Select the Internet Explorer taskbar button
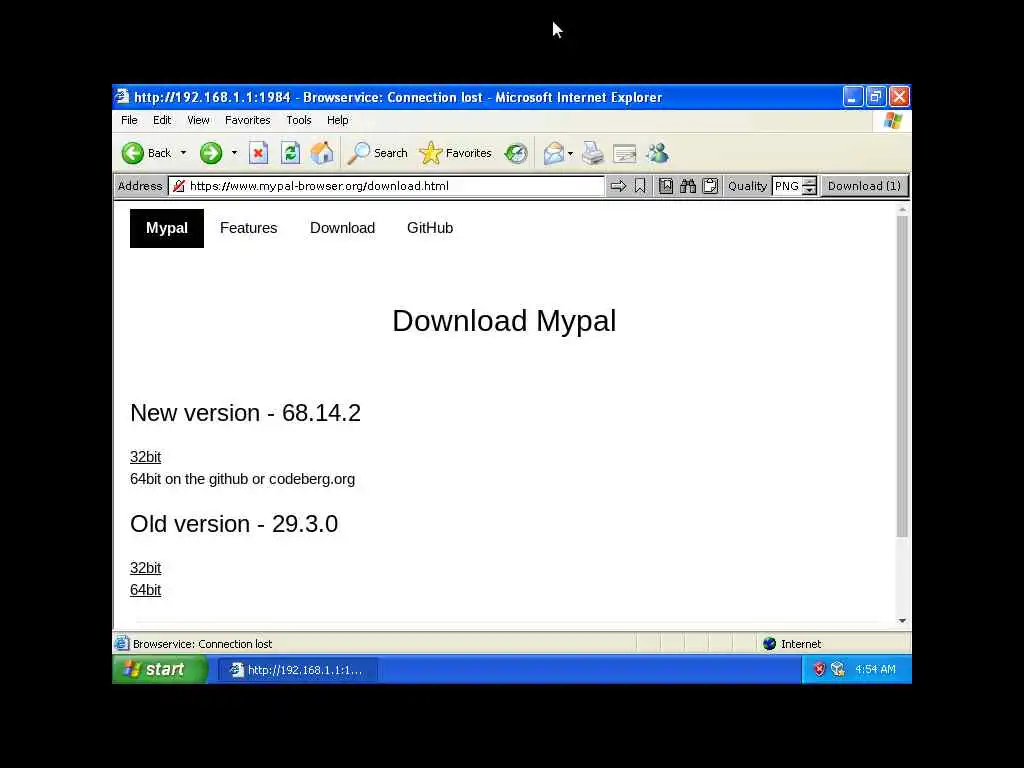The height and width of the screenshot is (768, 1024). [x=298, y=670]
